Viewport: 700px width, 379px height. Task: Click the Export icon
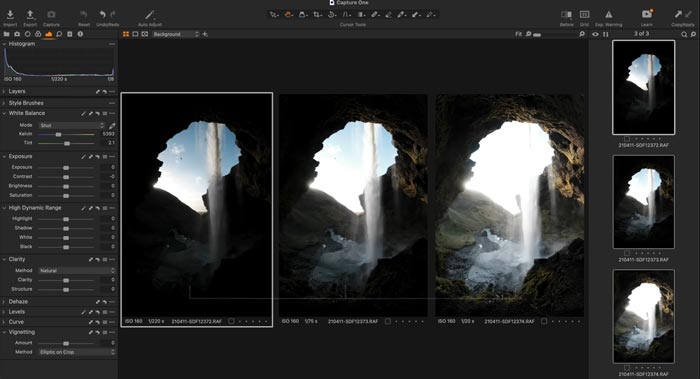click(30, 15)
